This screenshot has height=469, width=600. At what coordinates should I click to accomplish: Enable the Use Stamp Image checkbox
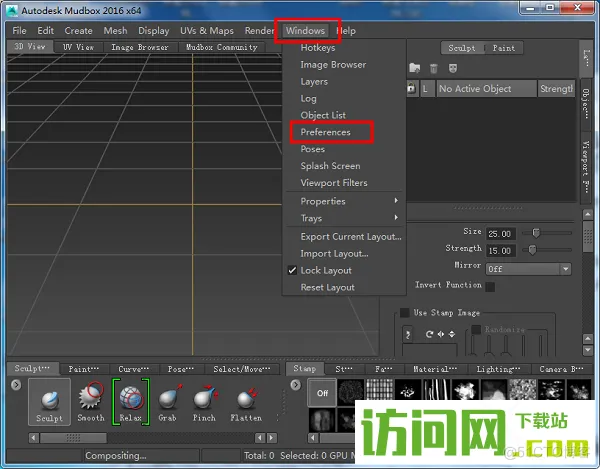[404, 313]
